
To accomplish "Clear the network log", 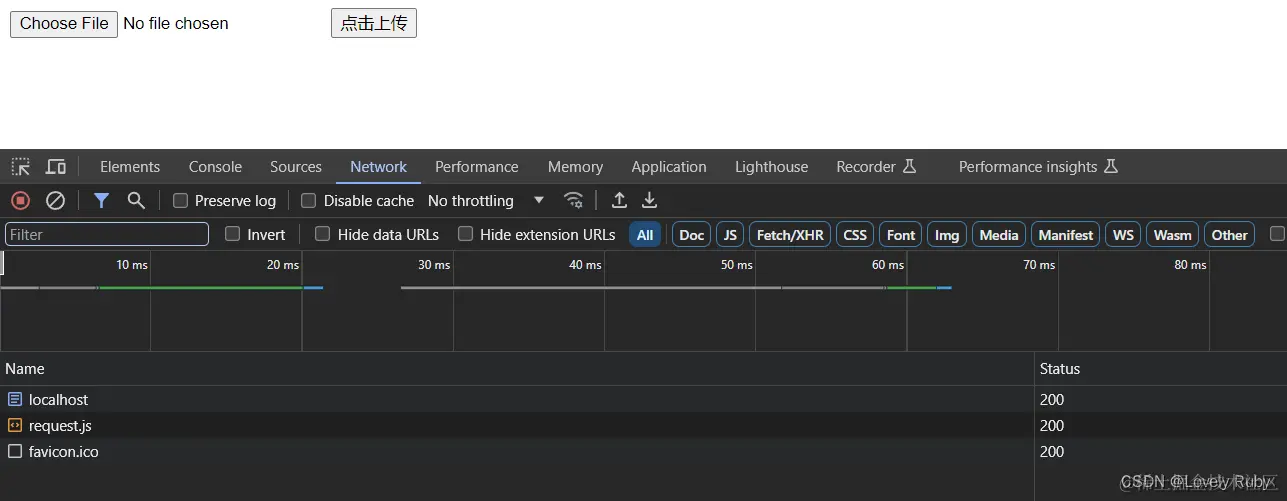I will tap(56, 200).
